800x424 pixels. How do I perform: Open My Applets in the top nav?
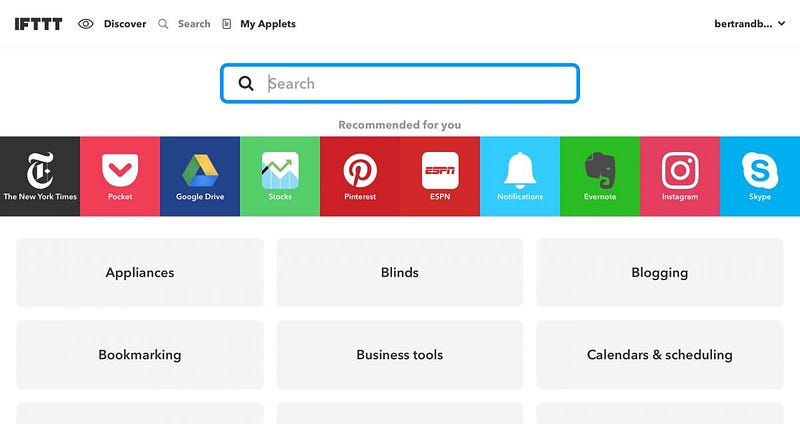point(268,24)
